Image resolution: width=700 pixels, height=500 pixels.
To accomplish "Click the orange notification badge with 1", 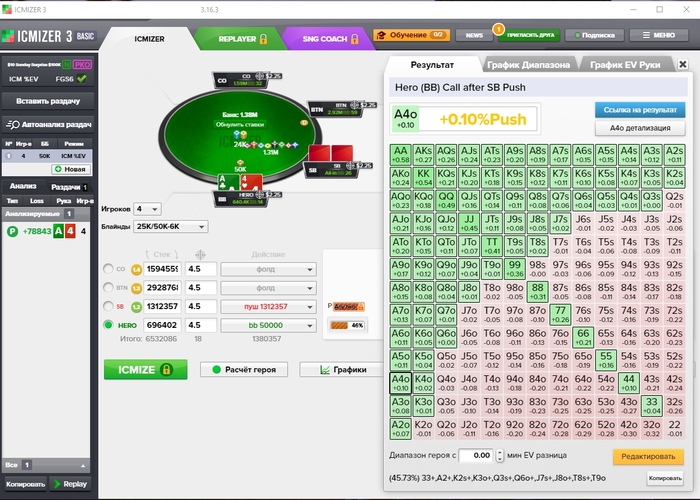I will (498, 29).
